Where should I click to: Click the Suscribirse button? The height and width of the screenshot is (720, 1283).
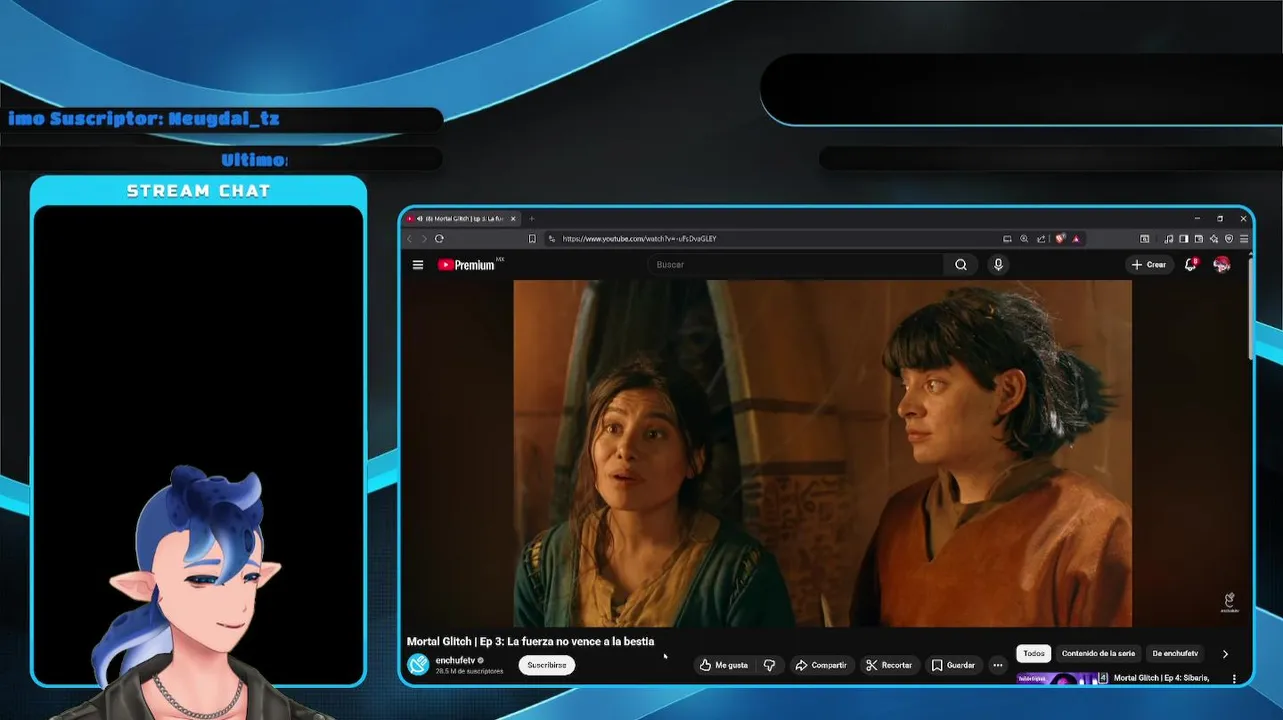(547, 665)
